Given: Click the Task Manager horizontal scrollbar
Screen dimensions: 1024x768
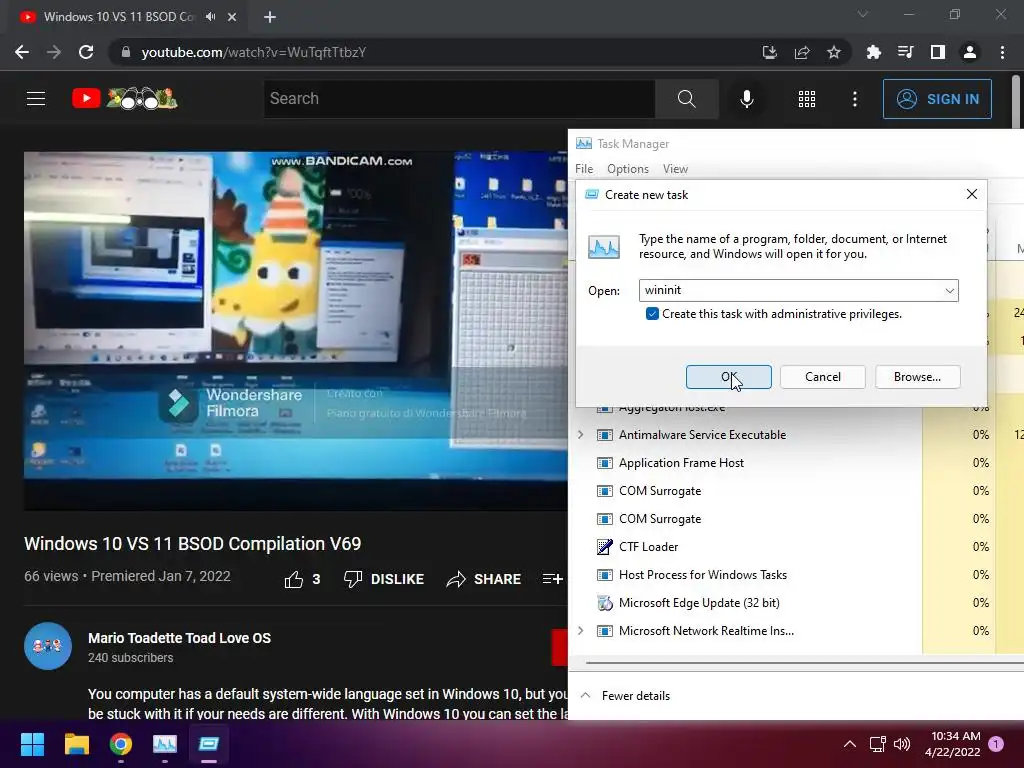Looking at the screenshot, I should tap(803, 663).
